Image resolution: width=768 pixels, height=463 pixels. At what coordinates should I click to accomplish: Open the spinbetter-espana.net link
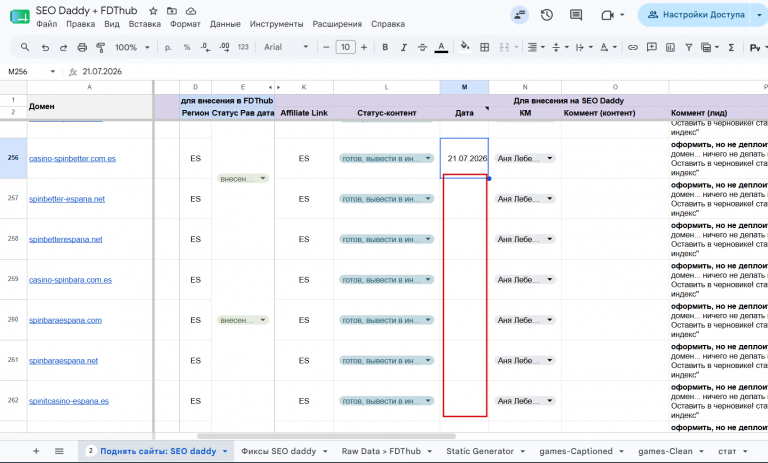click(x=67, y=199)
